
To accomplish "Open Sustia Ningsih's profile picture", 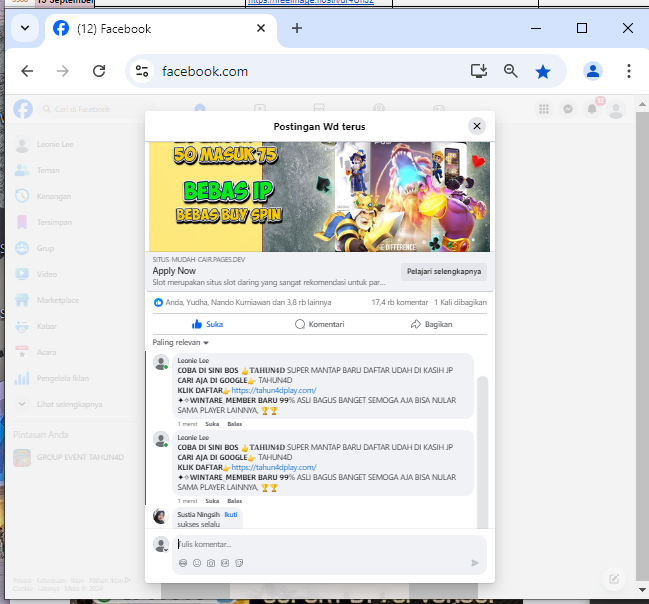I will tap(161, 516).
